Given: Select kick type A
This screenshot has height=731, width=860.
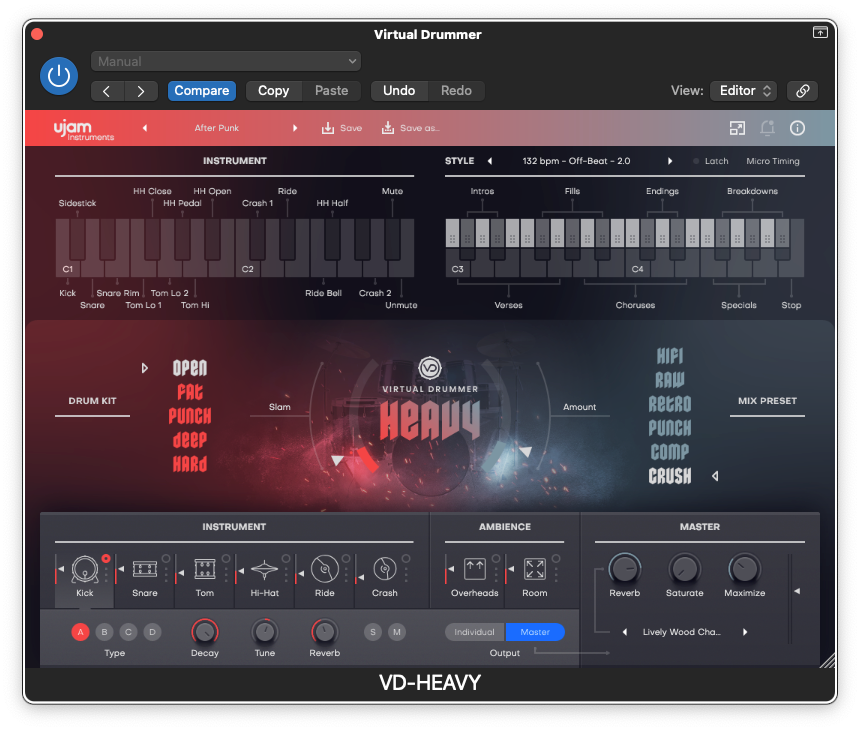Looking at the screenshot, I should [x=81, y=632].
